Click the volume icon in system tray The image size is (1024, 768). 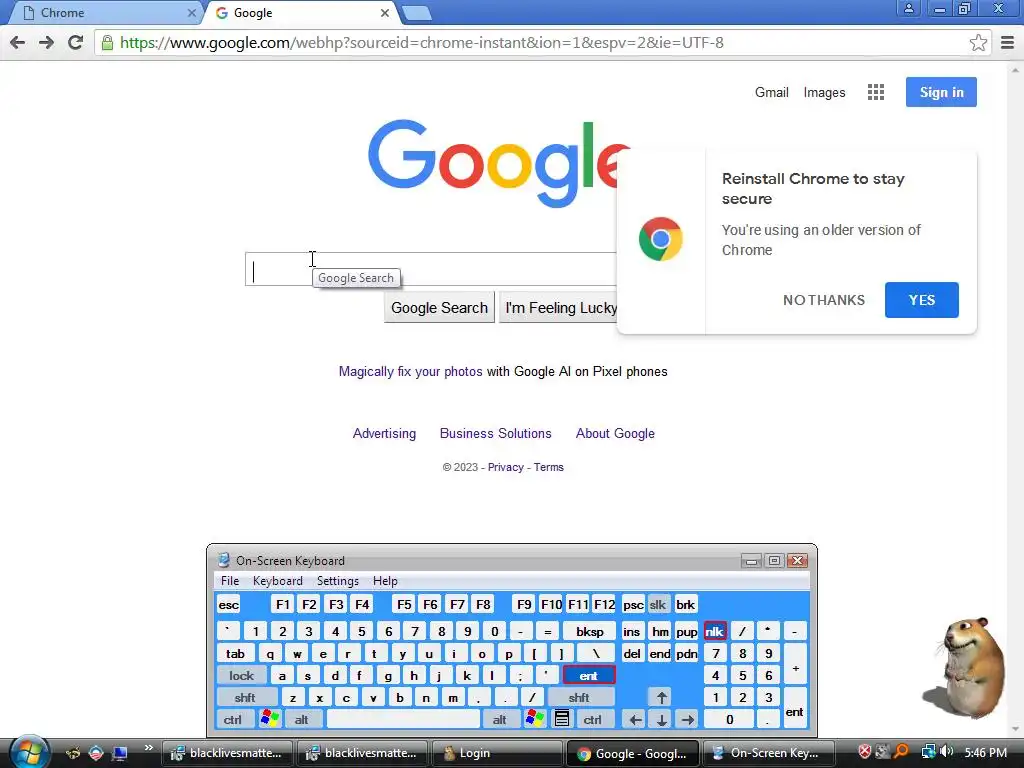click(x=947, y=752)
